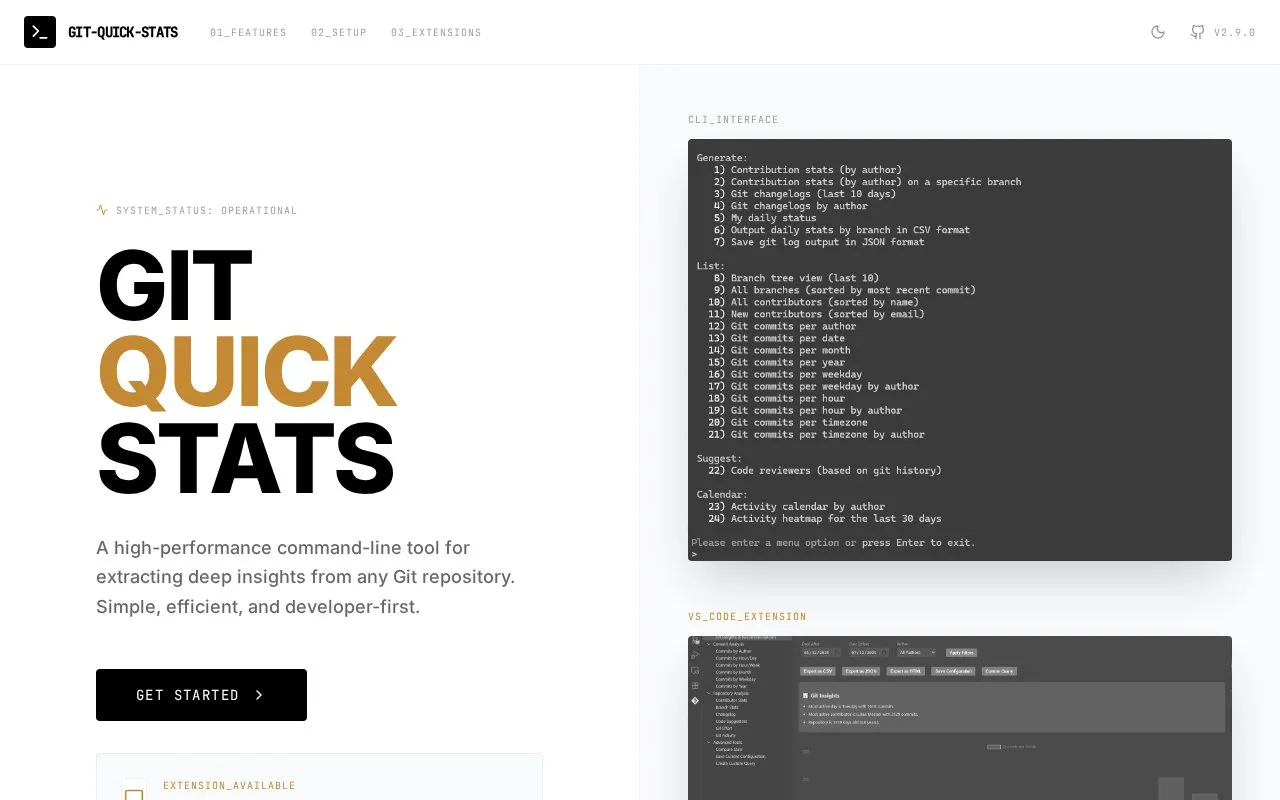Viewport: 1280px width, 800px height.
Task: Click the orange QUICK heading word
Action: pos(248,371)
